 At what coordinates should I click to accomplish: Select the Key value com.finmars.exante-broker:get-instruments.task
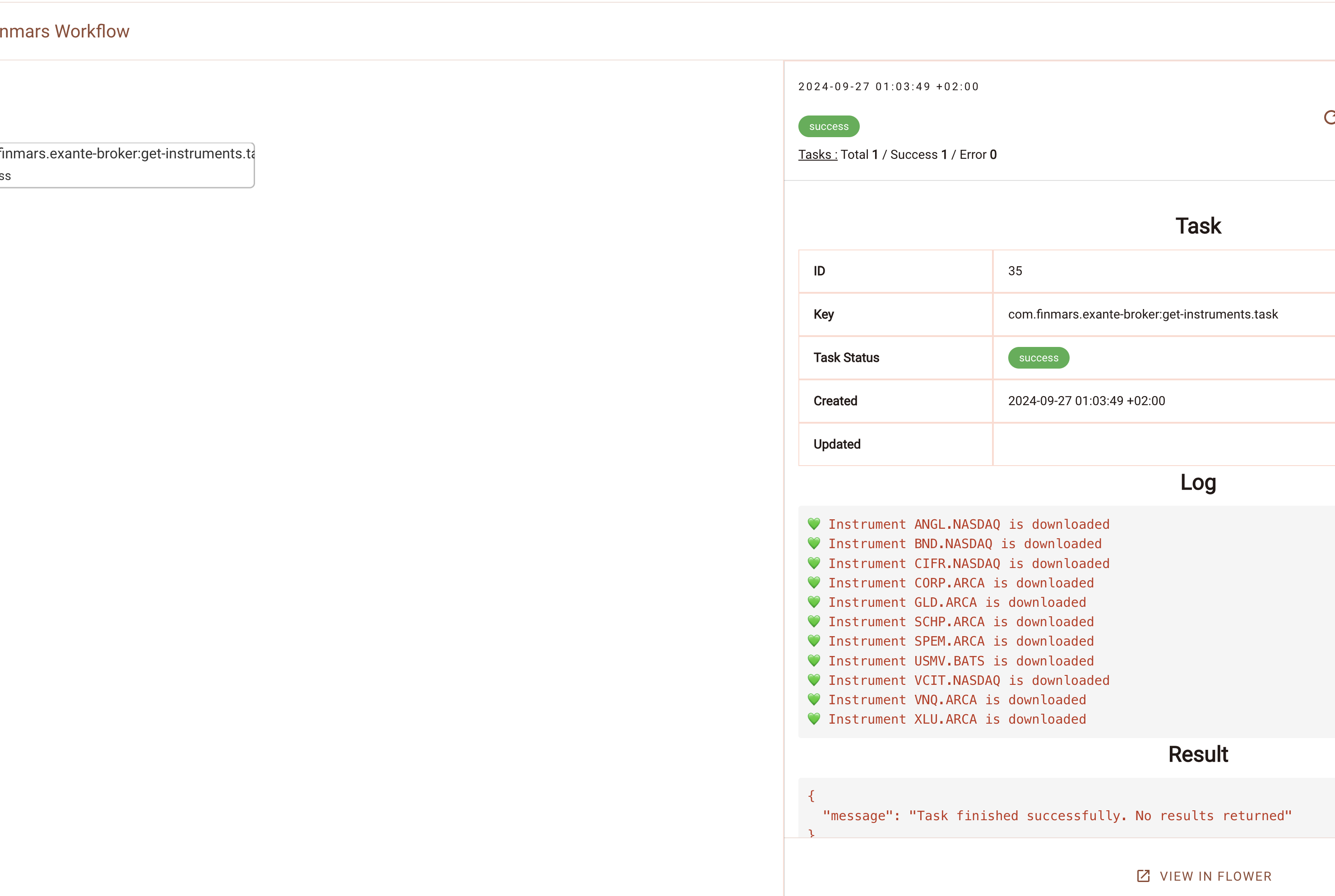[x=1142, y=314]
